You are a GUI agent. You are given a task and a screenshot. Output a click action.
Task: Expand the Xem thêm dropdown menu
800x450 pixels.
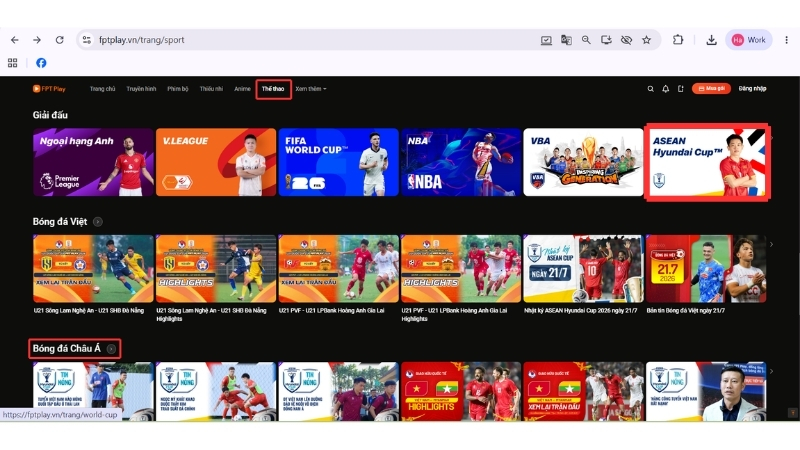311,89
